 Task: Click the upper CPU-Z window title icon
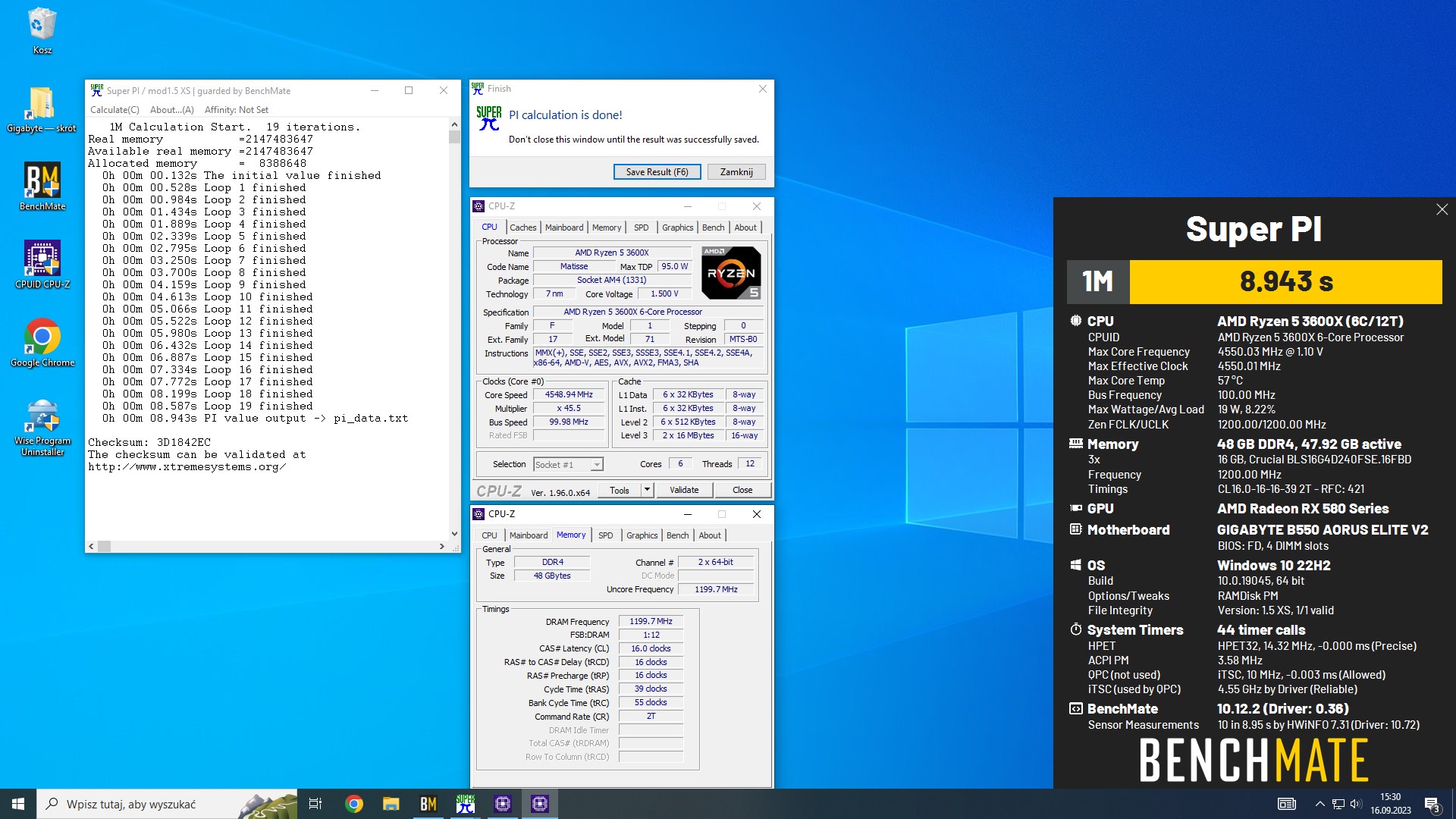479,206
